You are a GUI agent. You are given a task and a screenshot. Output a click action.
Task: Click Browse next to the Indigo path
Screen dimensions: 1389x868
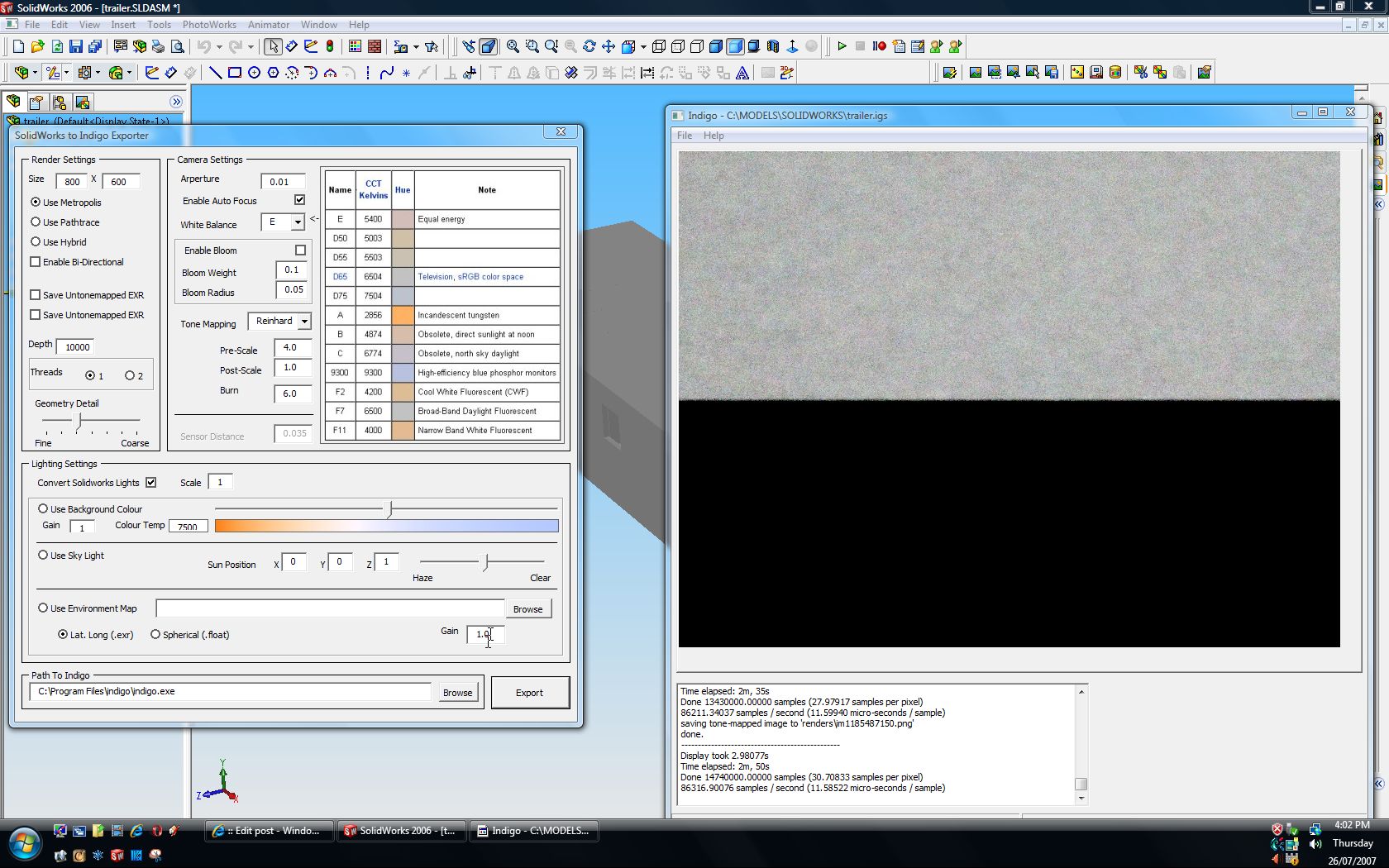(x=457, y=693)
